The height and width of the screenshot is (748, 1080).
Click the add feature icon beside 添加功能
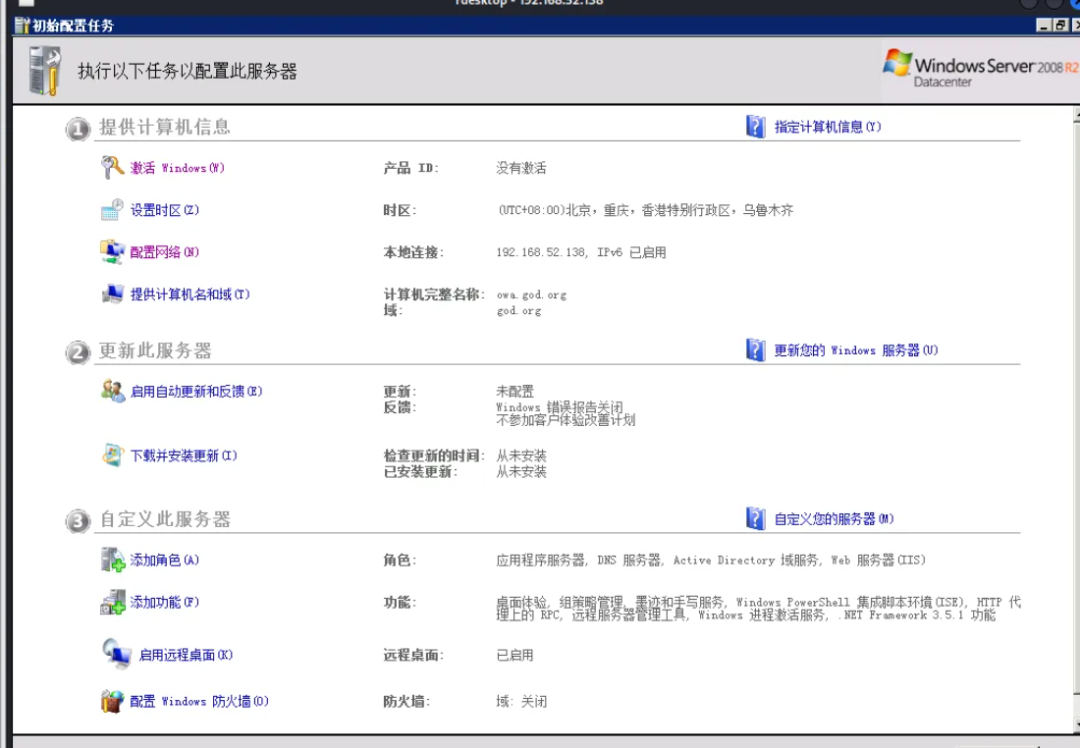(x=112, y=602)
